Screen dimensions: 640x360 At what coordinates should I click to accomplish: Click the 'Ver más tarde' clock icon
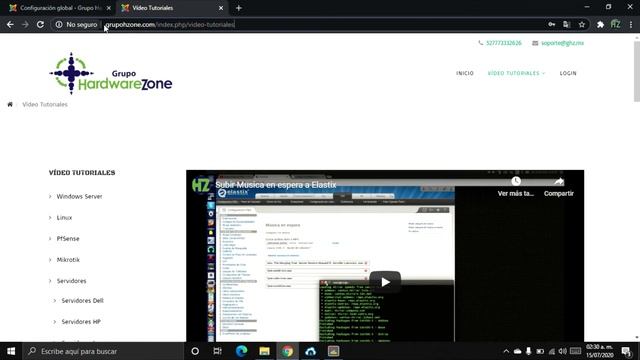516,181
